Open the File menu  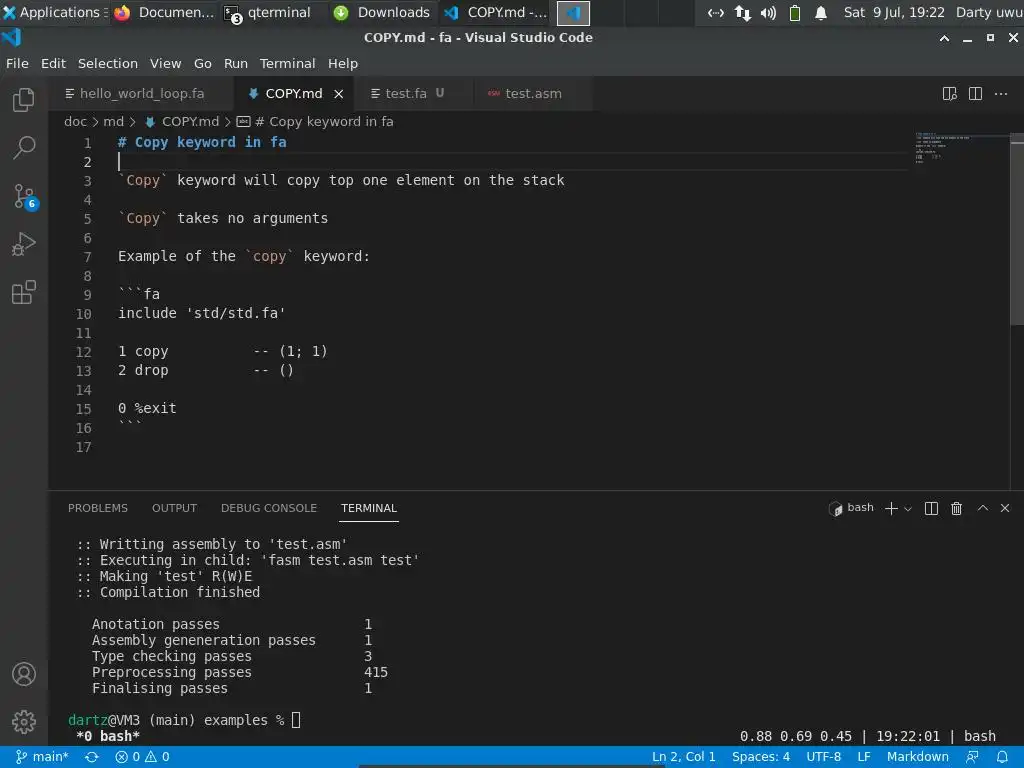(x=17, y=63)
